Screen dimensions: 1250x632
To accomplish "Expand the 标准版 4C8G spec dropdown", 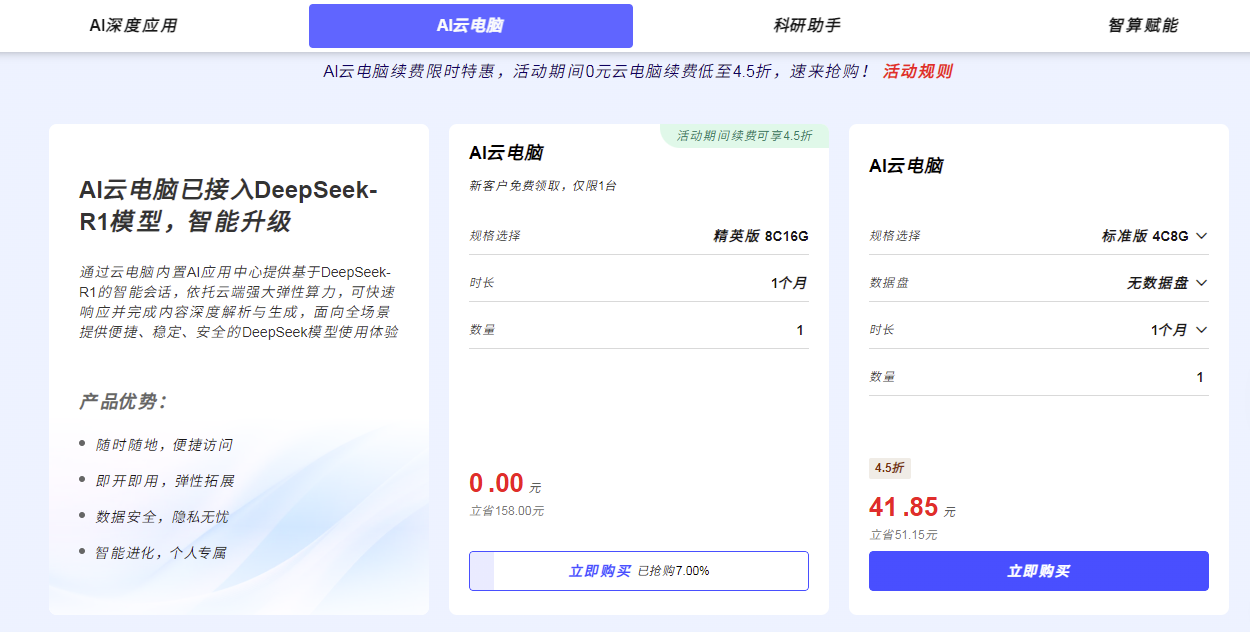I will point(1155,236).
